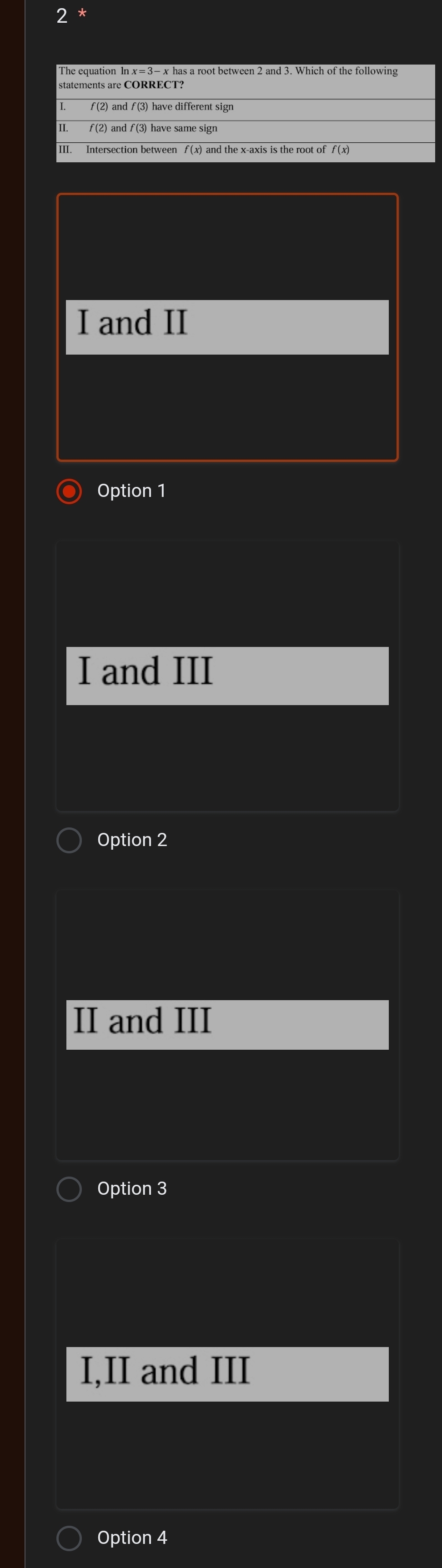Open the "I and III" answer image
Screen dimensions: 442x1568
(x=227, y=676)
